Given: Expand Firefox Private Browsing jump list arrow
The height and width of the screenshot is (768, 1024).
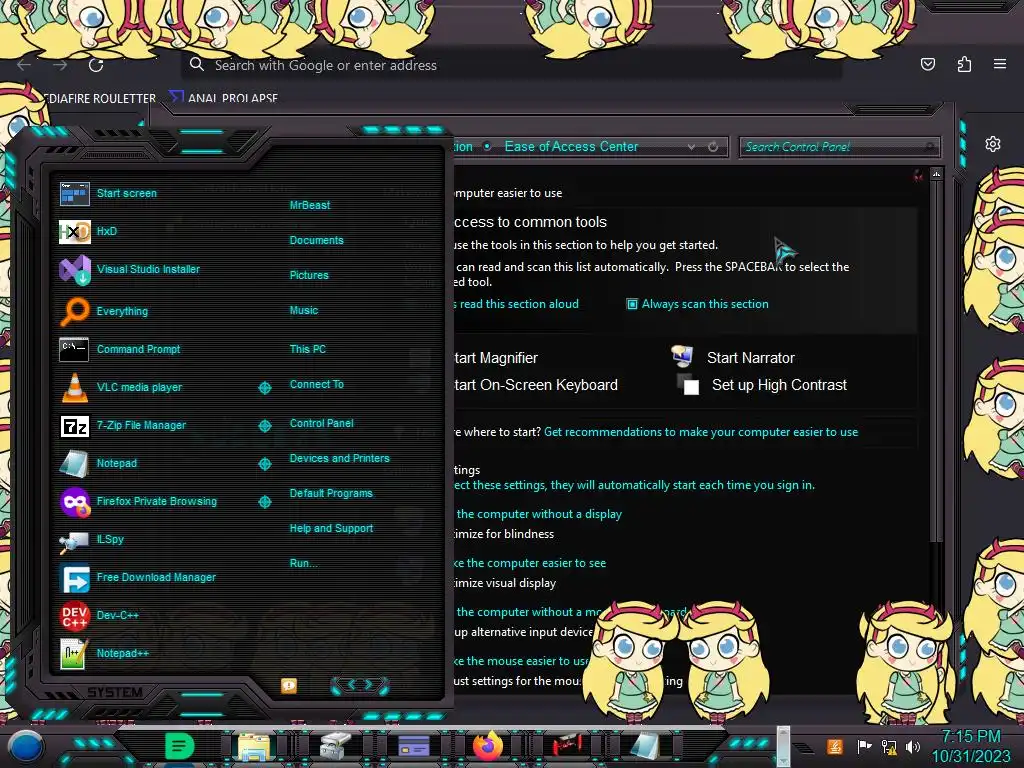Looking at the screenshot, I should [x=264, y=502].
